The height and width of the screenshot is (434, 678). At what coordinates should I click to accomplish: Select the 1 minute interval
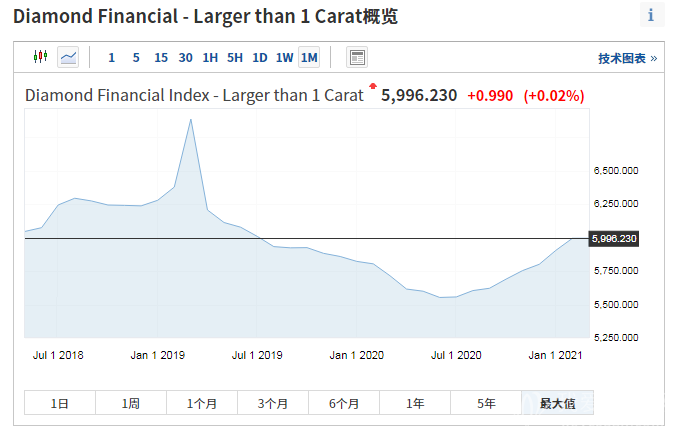(111, 57)
